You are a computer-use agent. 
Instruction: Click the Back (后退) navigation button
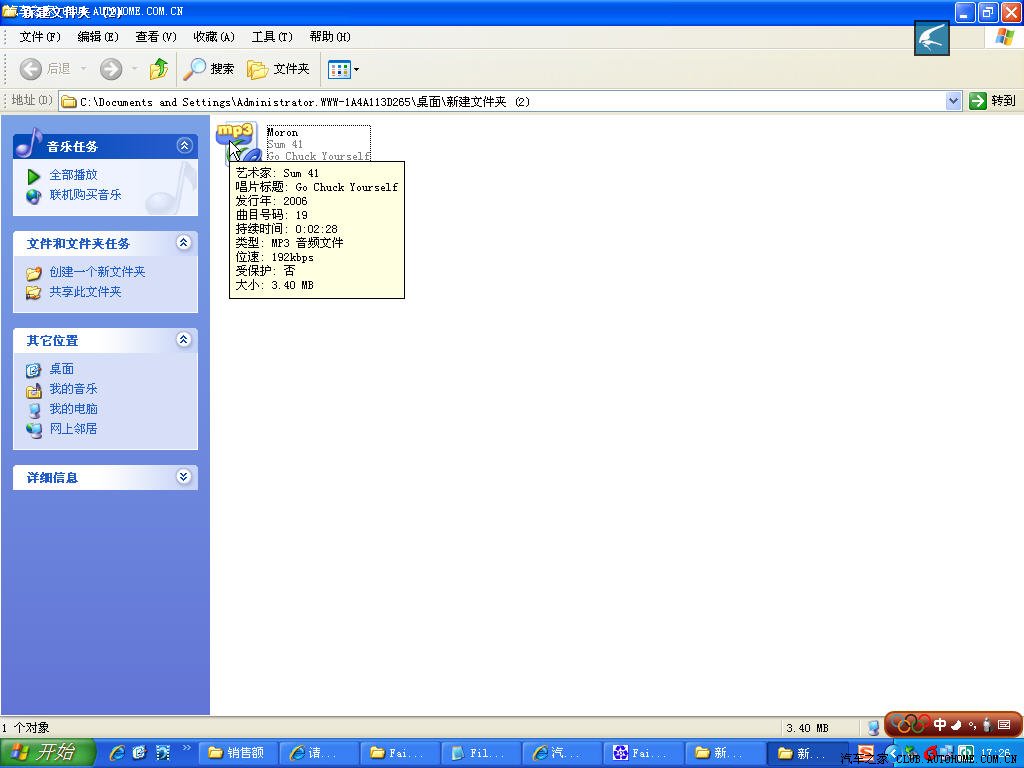[45, 69]
